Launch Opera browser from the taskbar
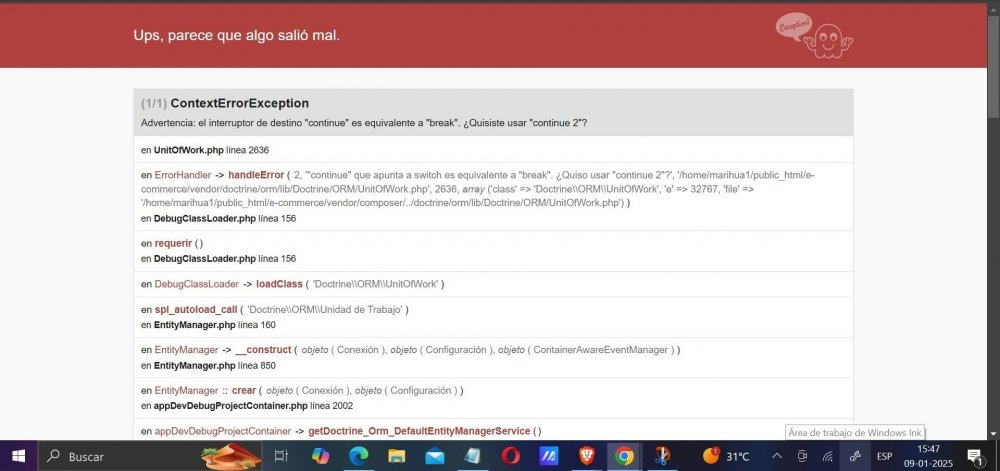Image resolution: width=1000 pixels, height=471 pixels. [x=510, y=456]
